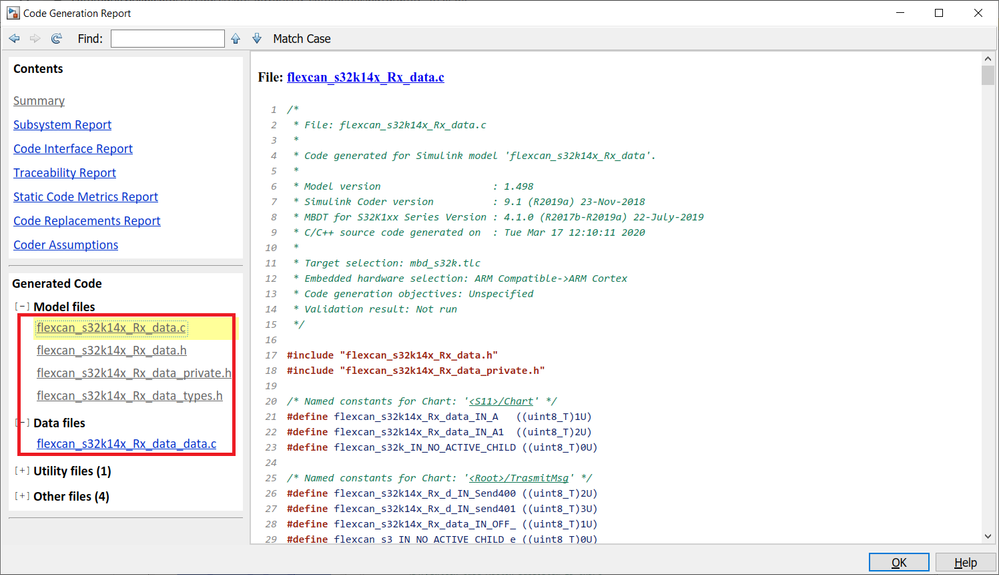This screenshot has width=999, height=575.
Task: Click the 'Model version' comment line
Action: [x=412, y=187]
